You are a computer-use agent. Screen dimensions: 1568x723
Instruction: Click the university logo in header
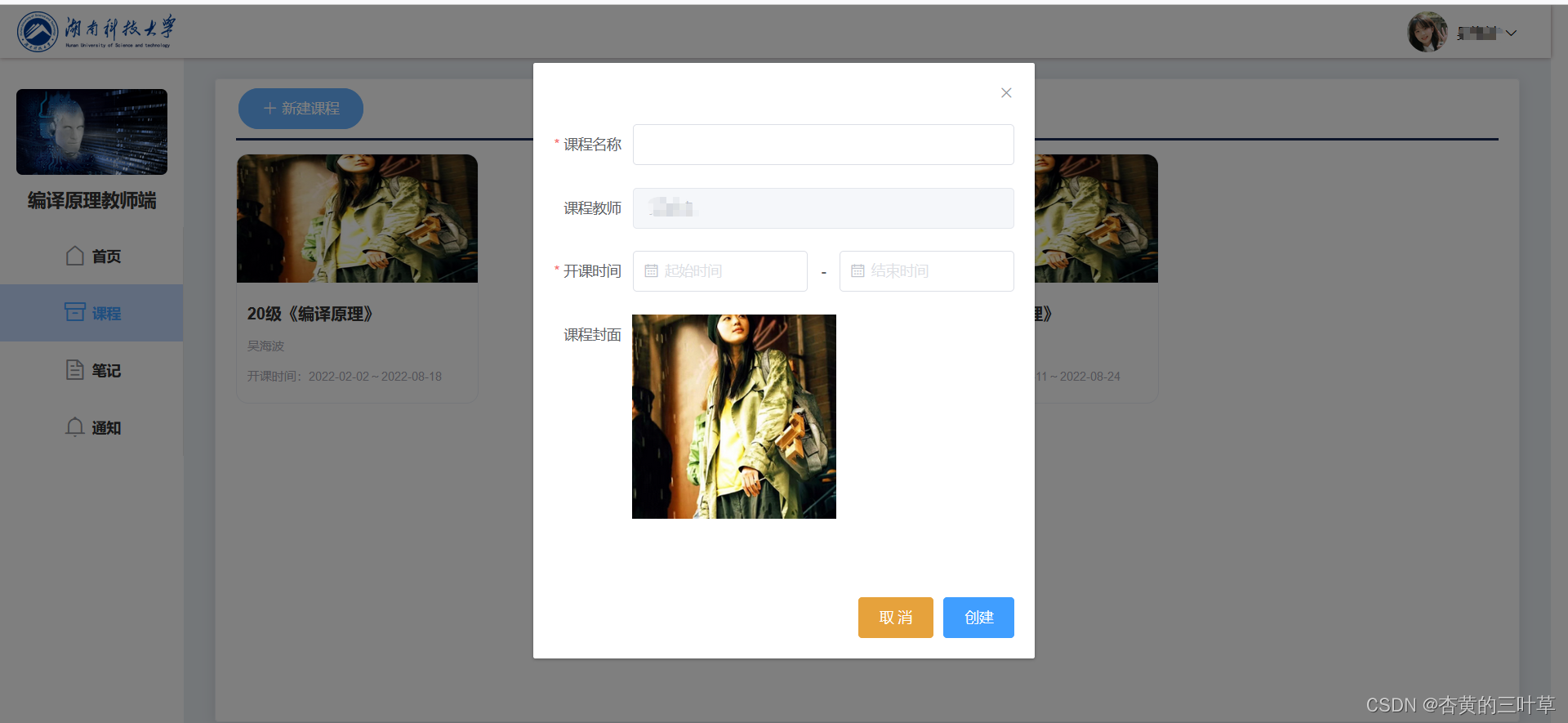tap(96, 31)
